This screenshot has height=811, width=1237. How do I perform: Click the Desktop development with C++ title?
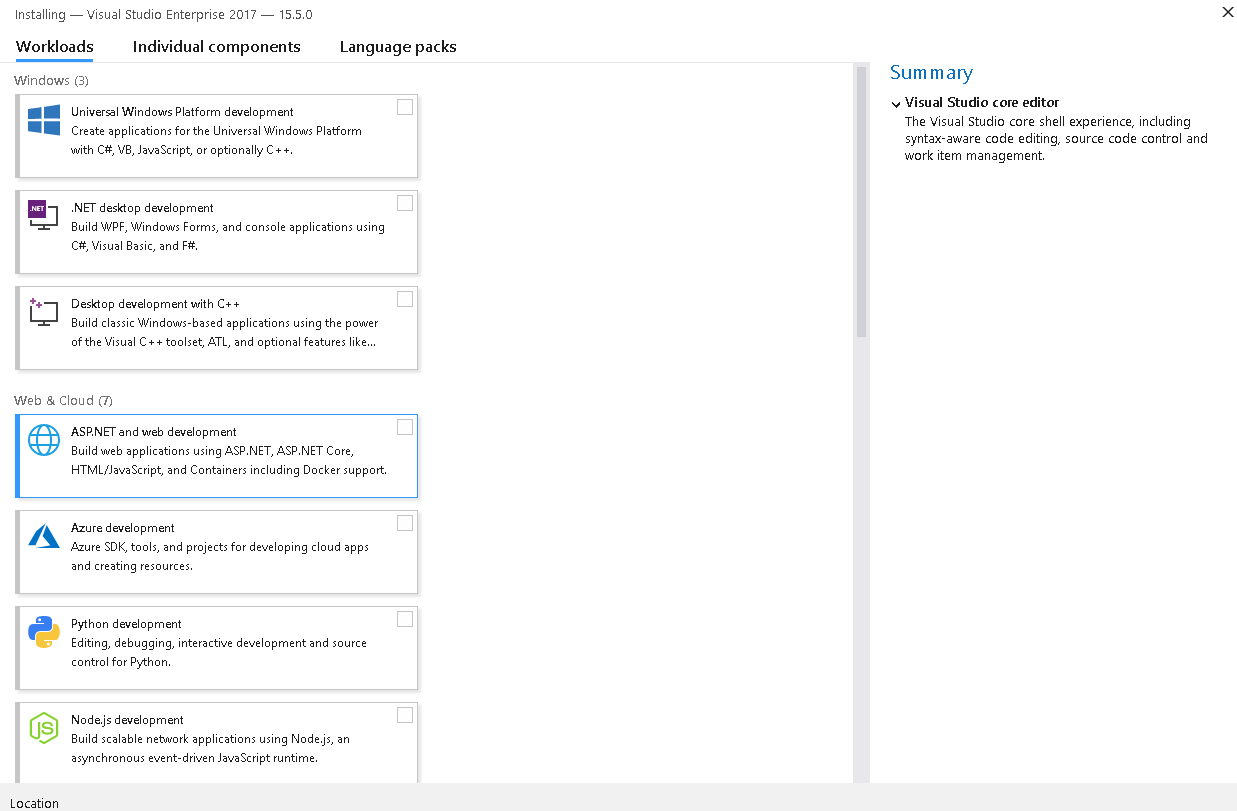pos(155,304)
